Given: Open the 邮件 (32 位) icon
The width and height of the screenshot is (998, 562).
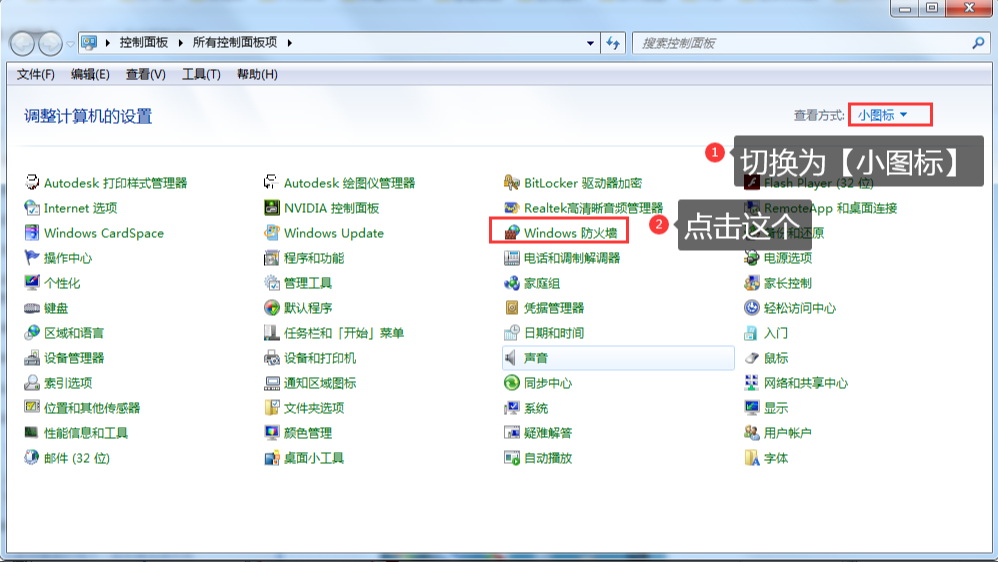Looking at the screenshot, I should point(32,458).
